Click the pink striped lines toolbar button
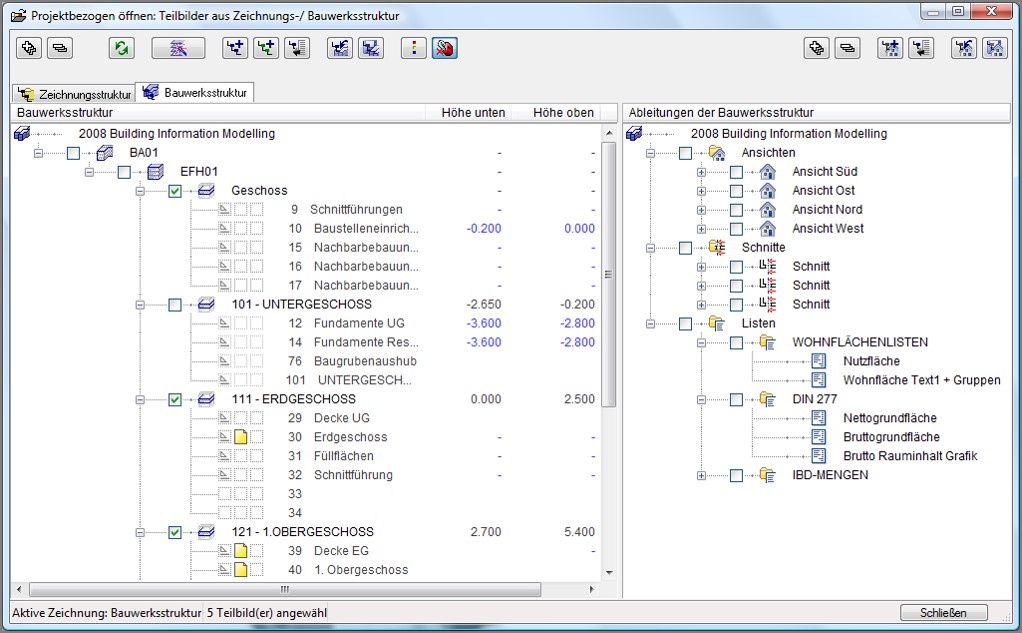1022x633 pixels. click(178, 47)
